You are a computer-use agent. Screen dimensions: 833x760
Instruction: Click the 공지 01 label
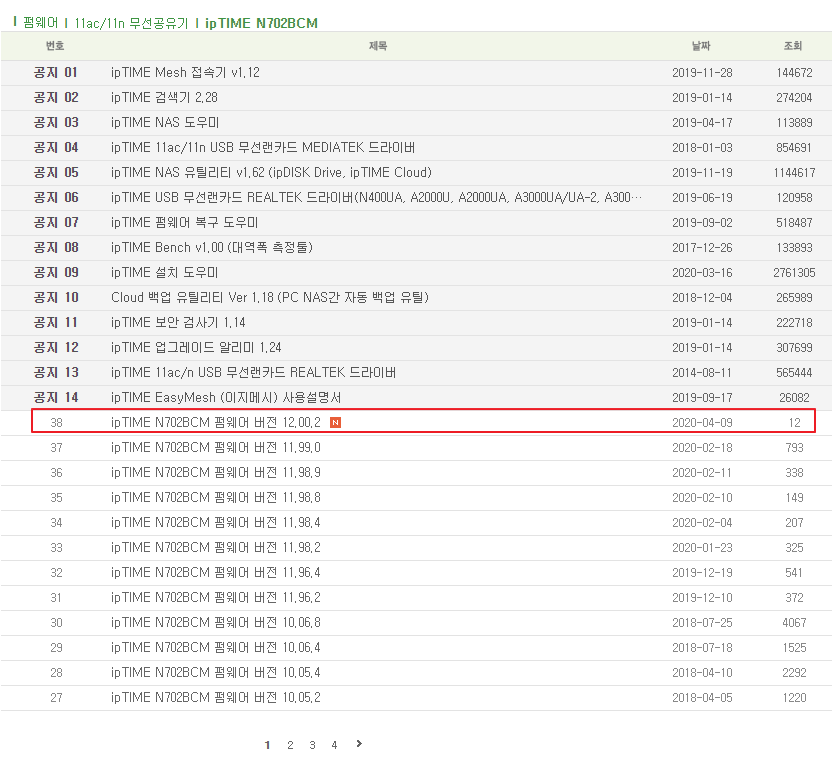click(56, 72)
